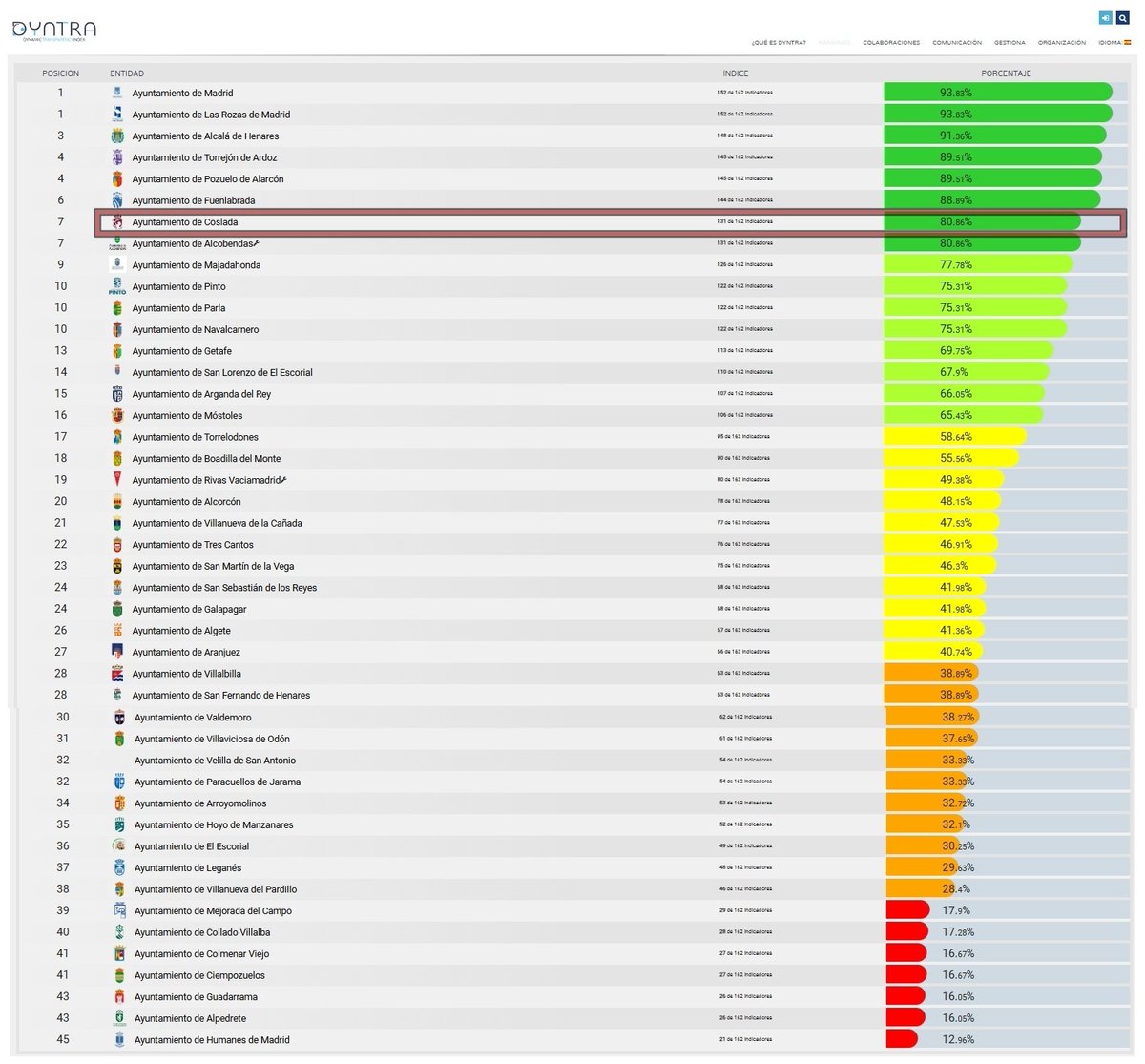This screenshot has width=1145, height=1064.
Task: Open the Organización menu item
Action: coord(1062,43)
